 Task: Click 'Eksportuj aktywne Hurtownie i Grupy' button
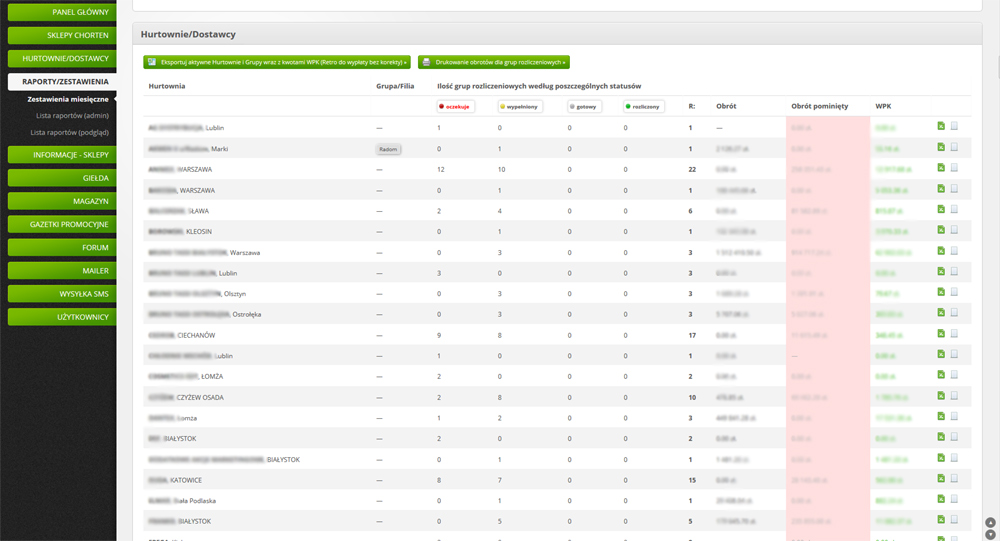(x=277, y=62)
